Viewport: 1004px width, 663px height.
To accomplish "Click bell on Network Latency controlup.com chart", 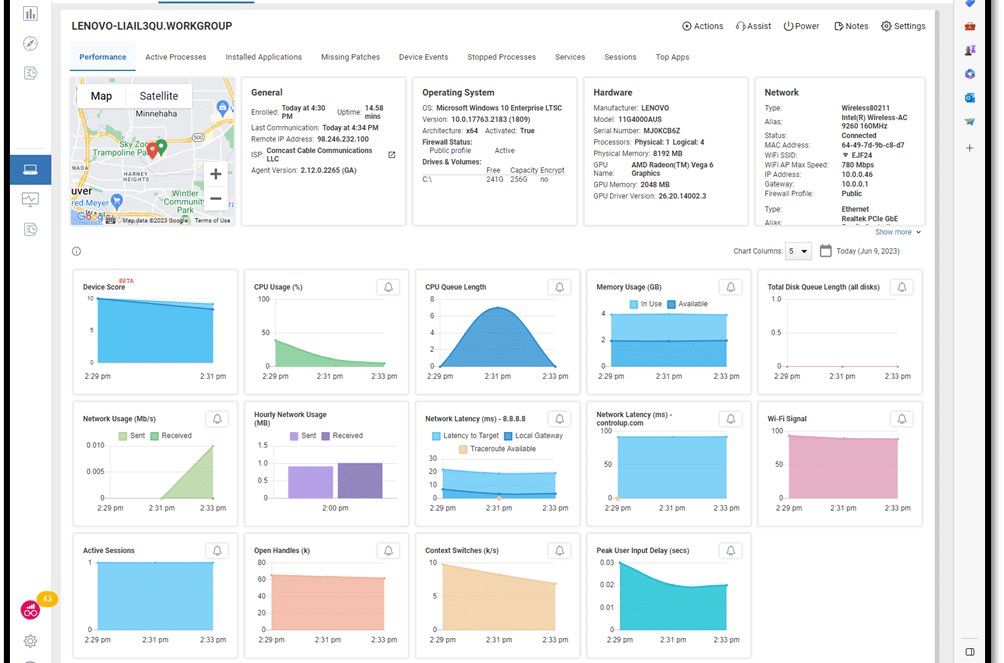I will (x=731, y=419).
